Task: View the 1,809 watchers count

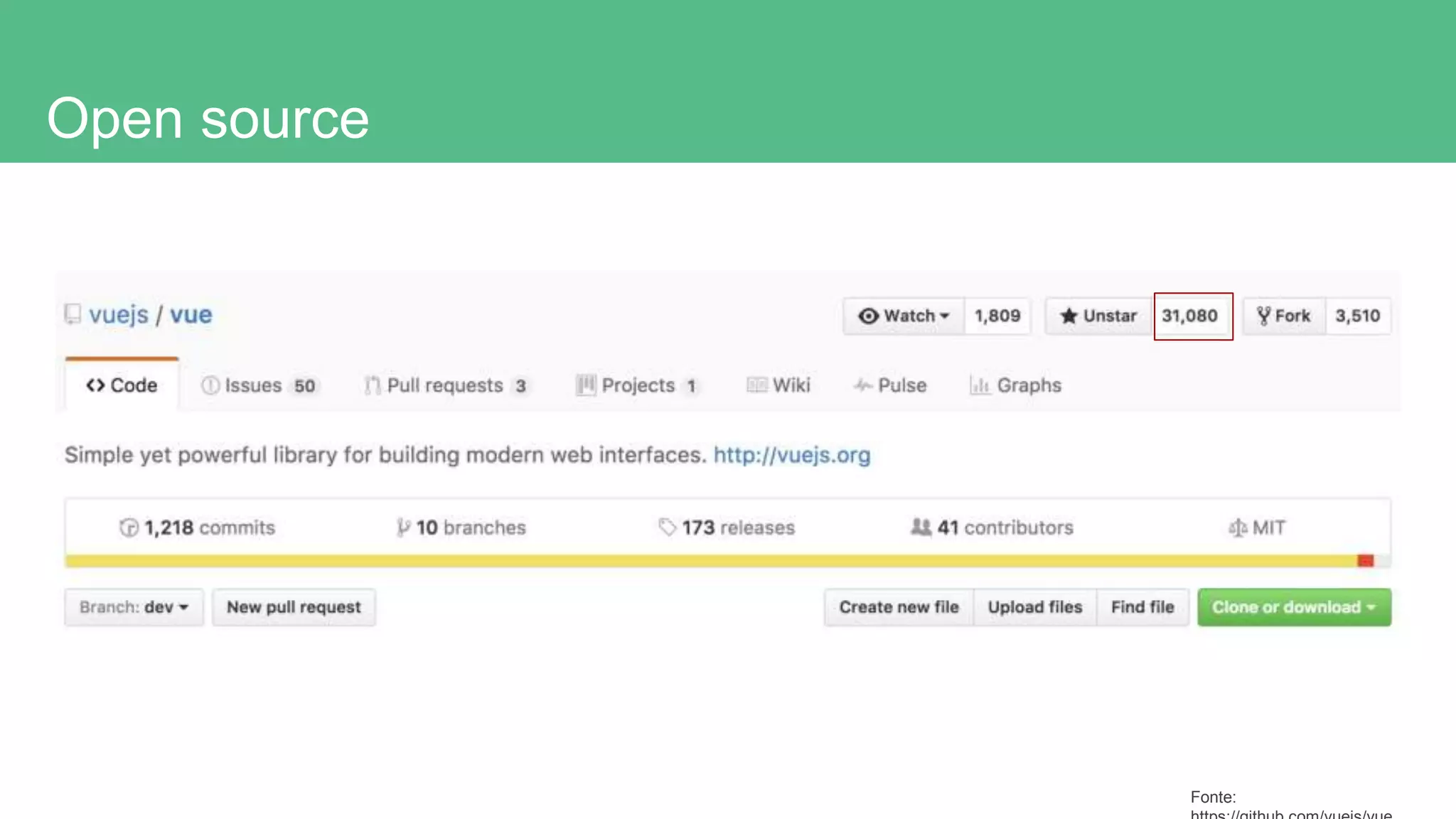Action: tap(997, 316)
